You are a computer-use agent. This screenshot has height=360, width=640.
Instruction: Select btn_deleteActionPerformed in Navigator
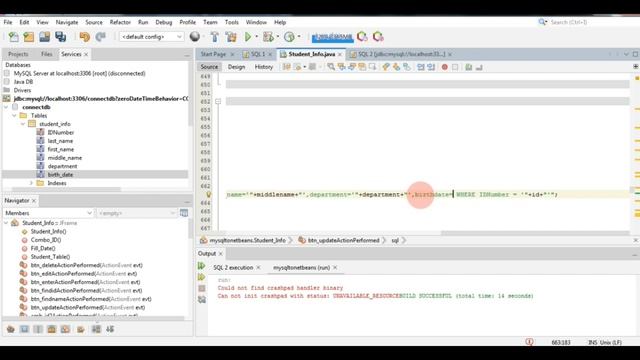coord(87,265)
